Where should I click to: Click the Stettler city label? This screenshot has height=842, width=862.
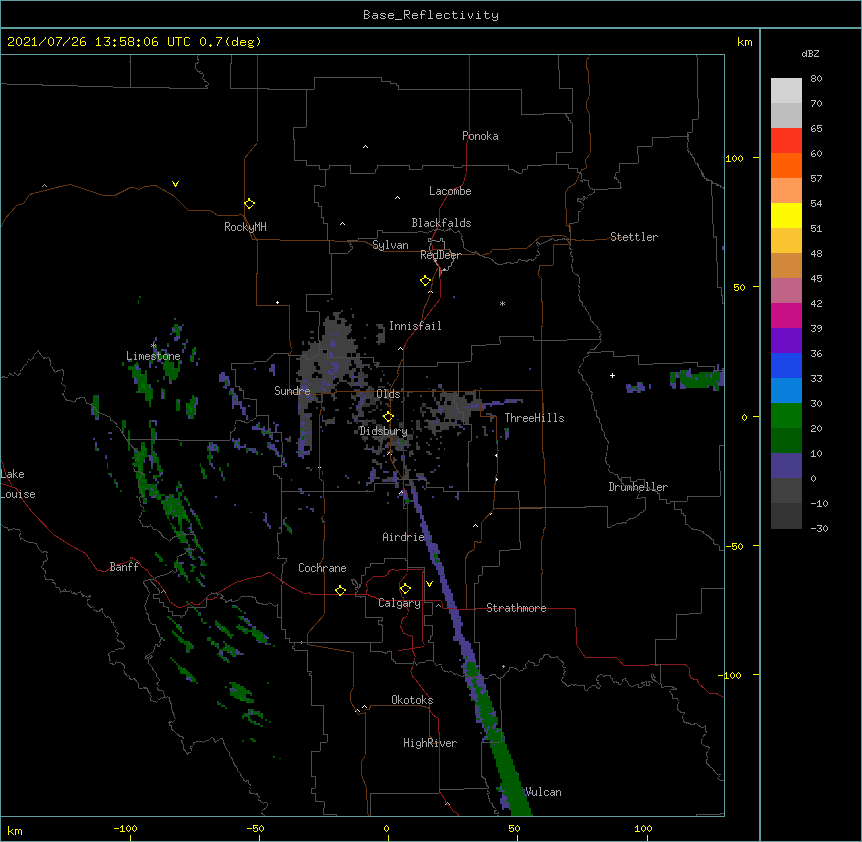(634, 237)
